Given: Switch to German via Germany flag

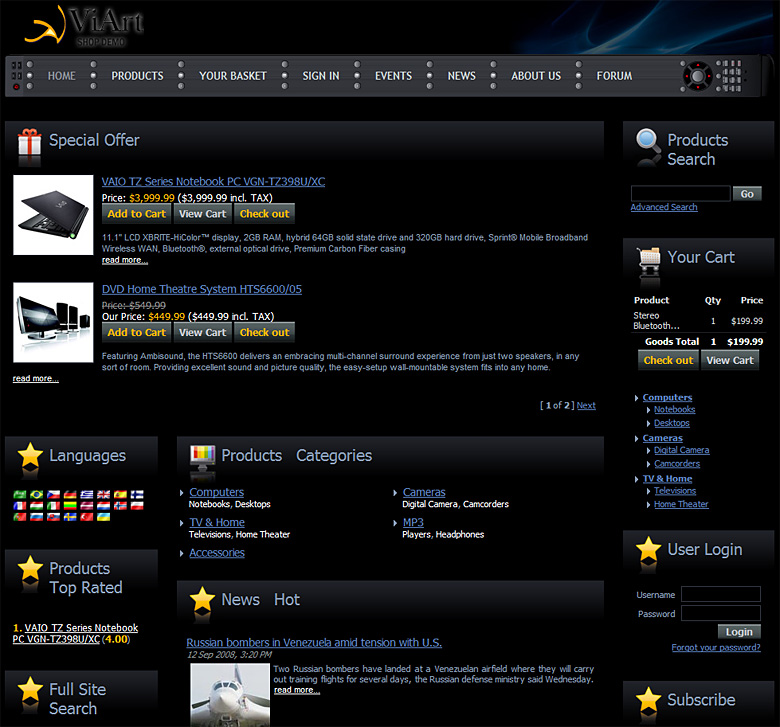Looking at the screenshot, I should point(70,494).
